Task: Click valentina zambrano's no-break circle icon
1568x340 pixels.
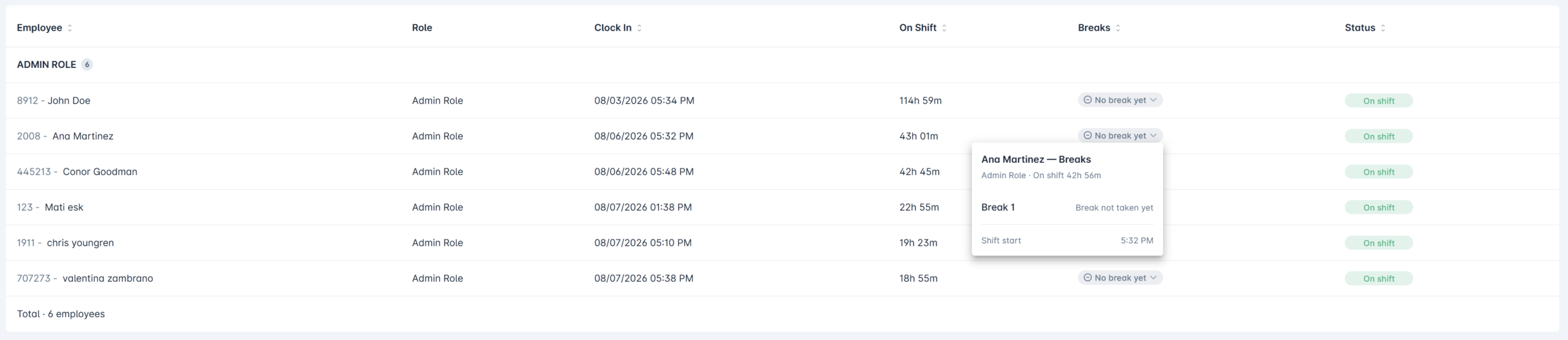Action: pos(1088,278)
